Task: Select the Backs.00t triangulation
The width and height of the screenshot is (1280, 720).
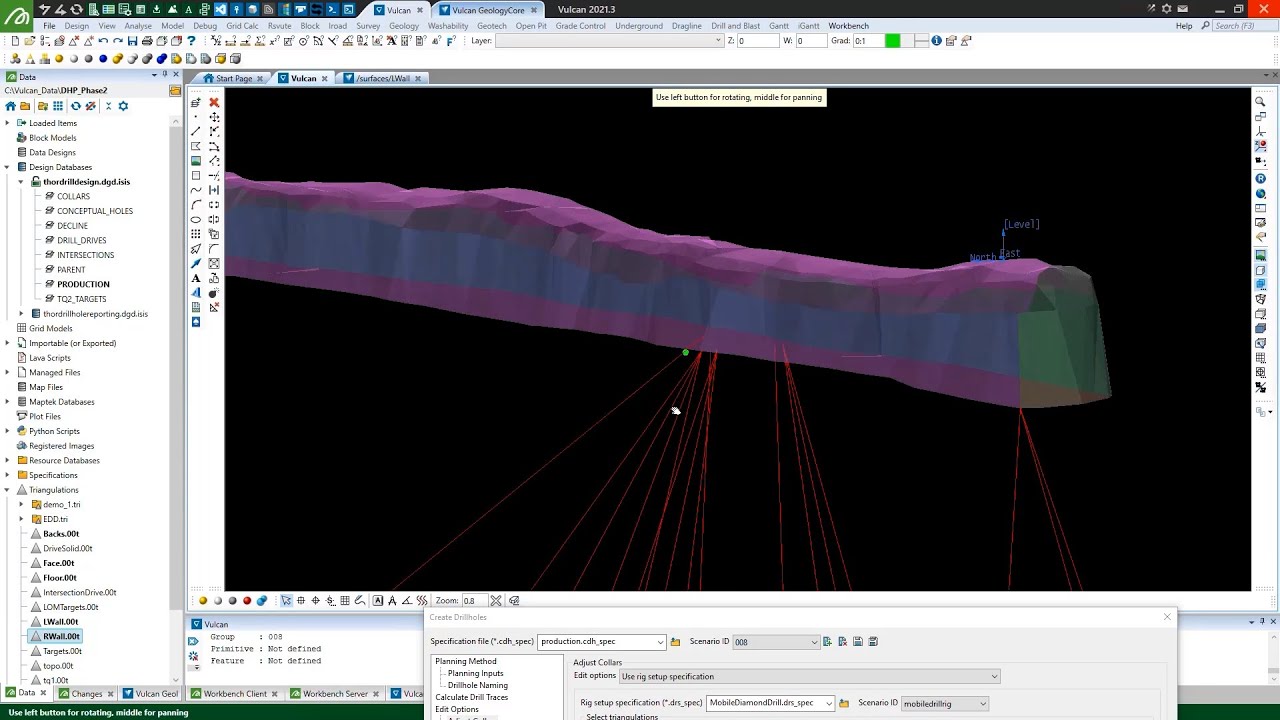Action: click(61, 534)
